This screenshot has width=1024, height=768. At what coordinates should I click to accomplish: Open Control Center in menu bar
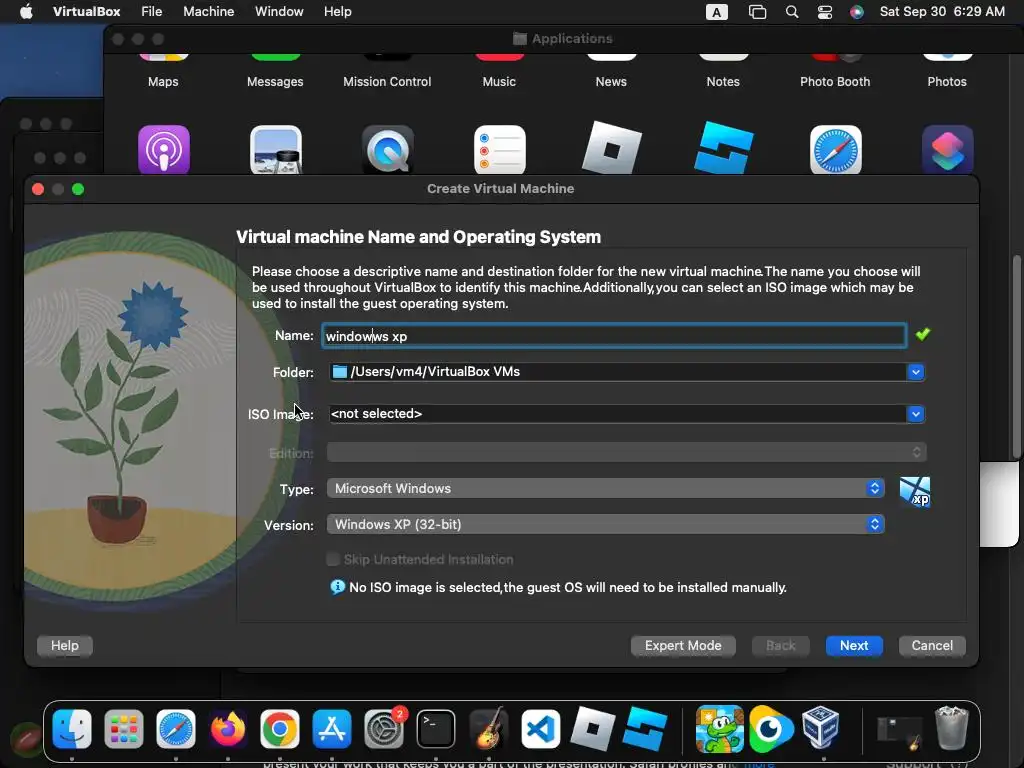point(825,12)
